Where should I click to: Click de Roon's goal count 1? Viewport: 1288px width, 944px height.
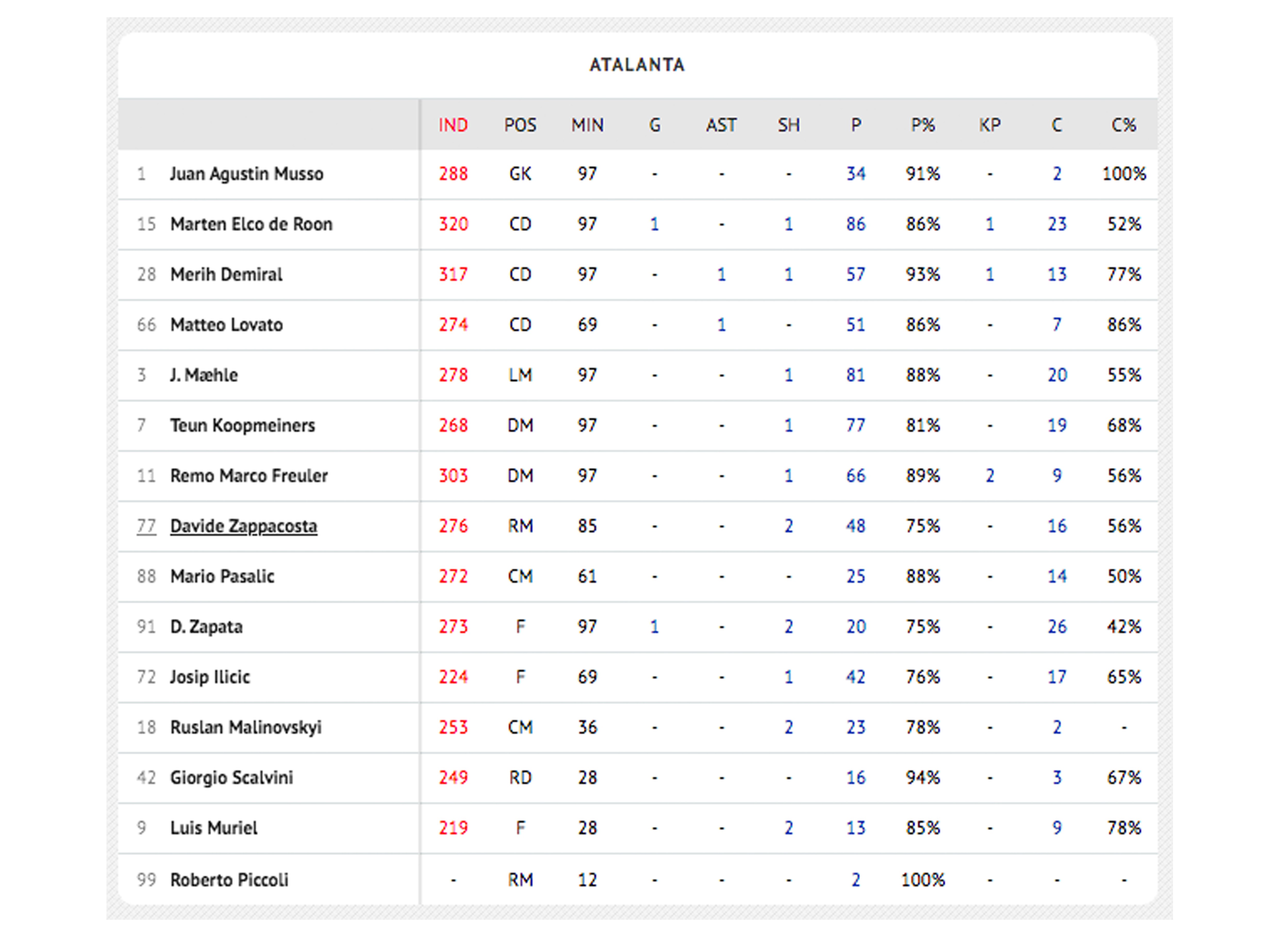coord(655,224)
